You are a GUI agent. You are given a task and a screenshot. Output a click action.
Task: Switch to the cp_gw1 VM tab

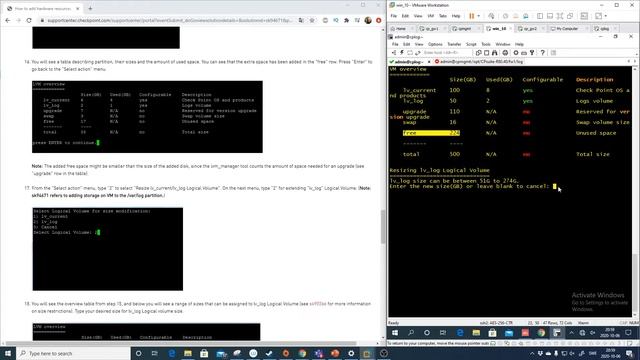[432, 29]
